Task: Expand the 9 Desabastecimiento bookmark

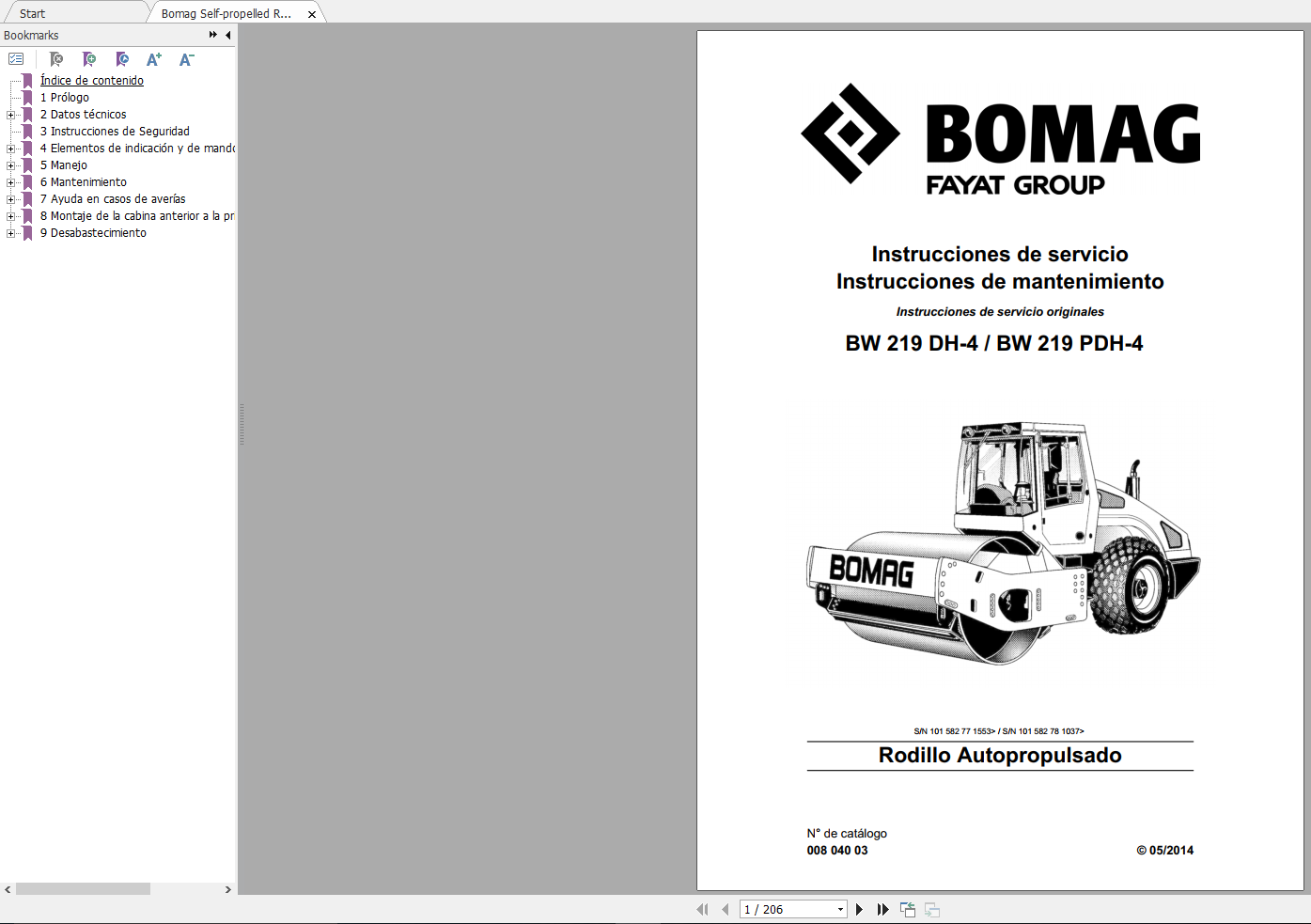Action: 10,233
